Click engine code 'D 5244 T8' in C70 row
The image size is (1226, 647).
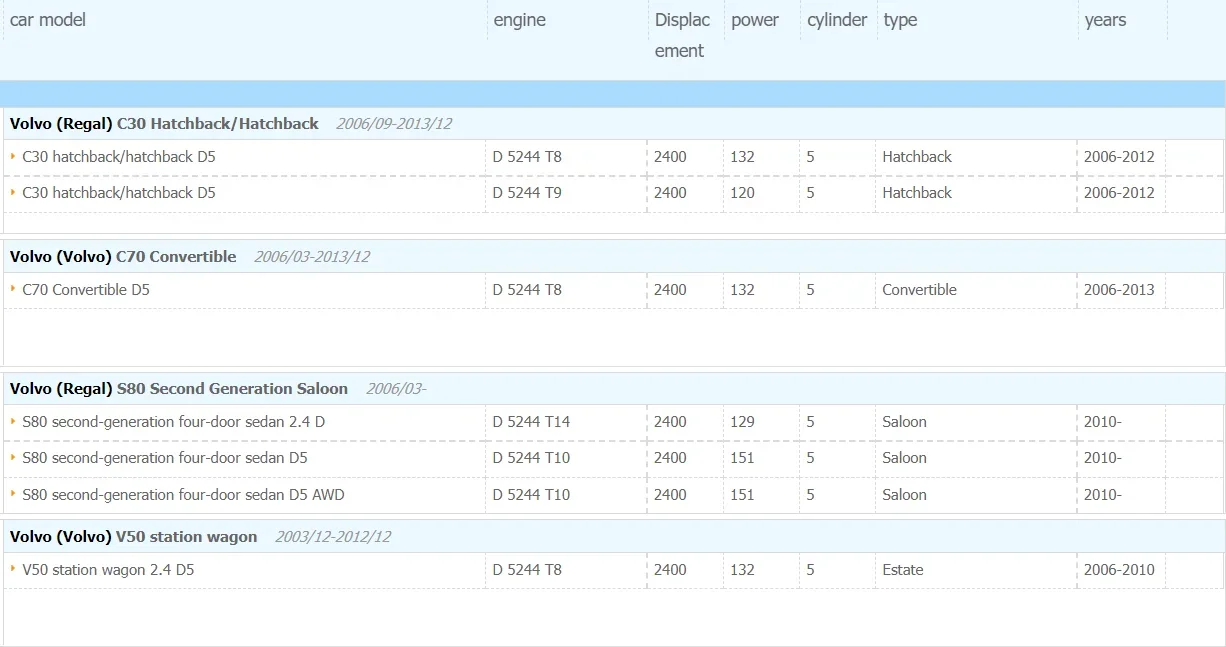(x=527, y=290)
